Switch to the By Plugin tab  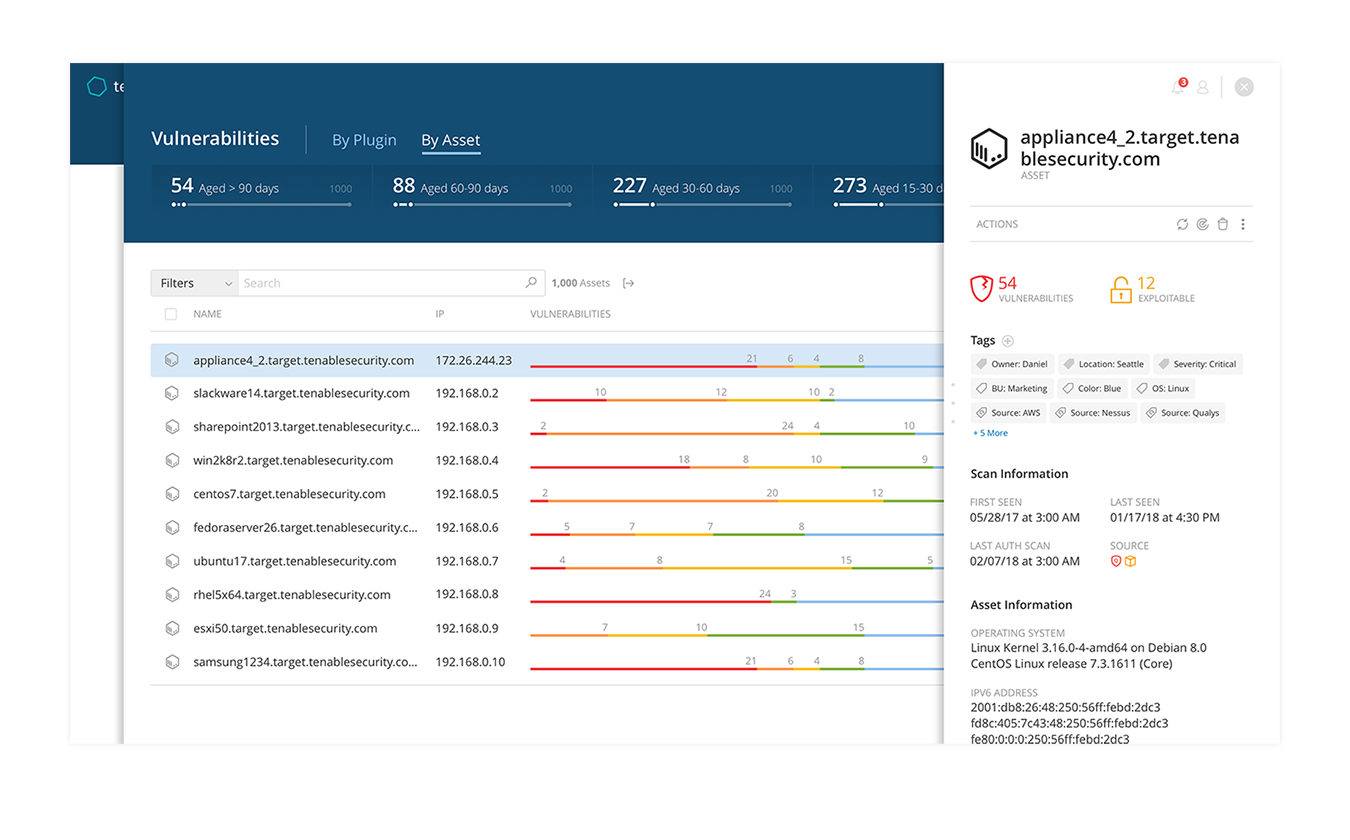[x=364, y=140]
